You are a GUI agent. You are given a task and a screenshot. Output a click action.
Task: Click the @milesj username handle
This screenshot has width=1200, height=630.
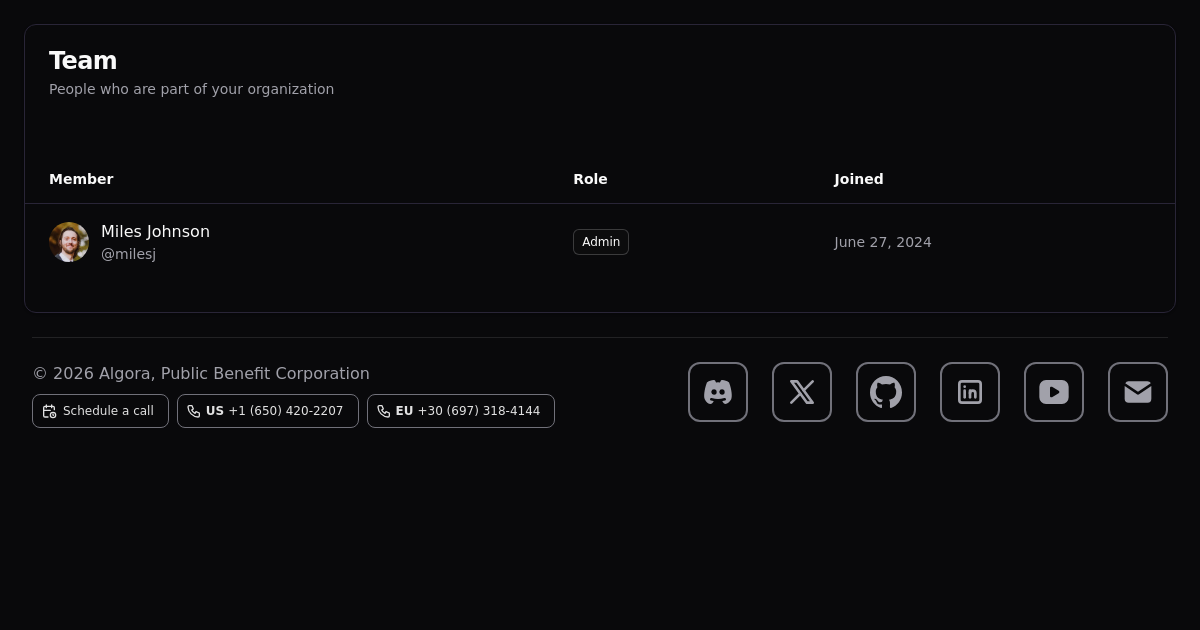click(x=128, y=254)
